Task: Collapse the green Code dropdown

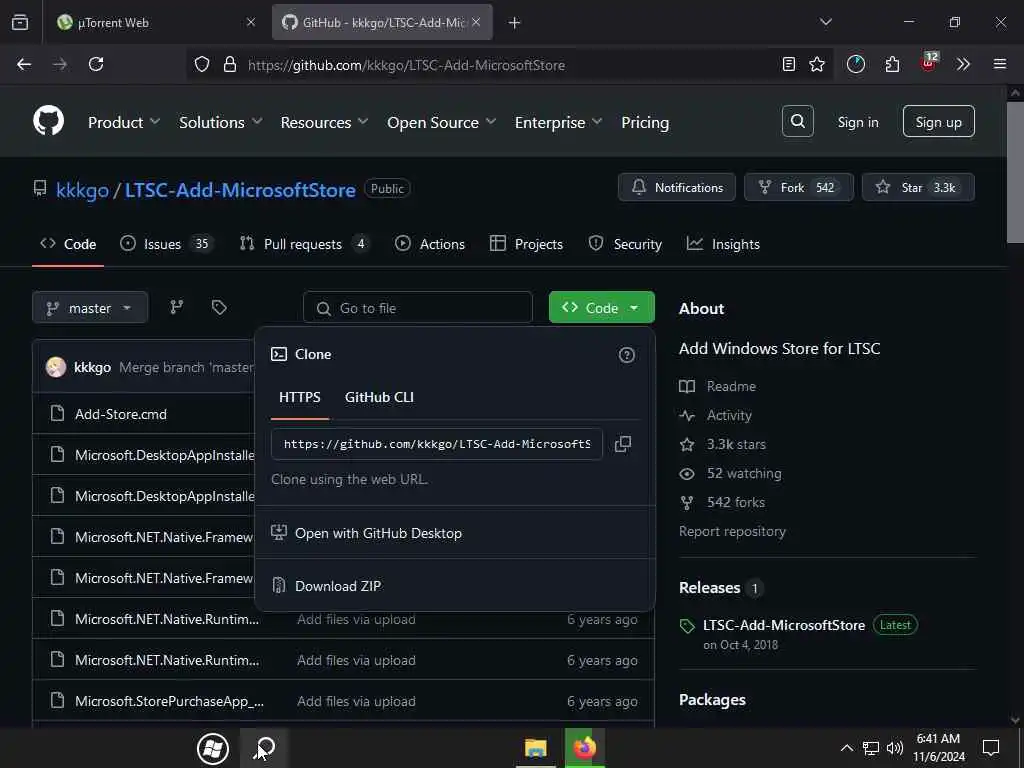Action: click(x=601, y=308)
